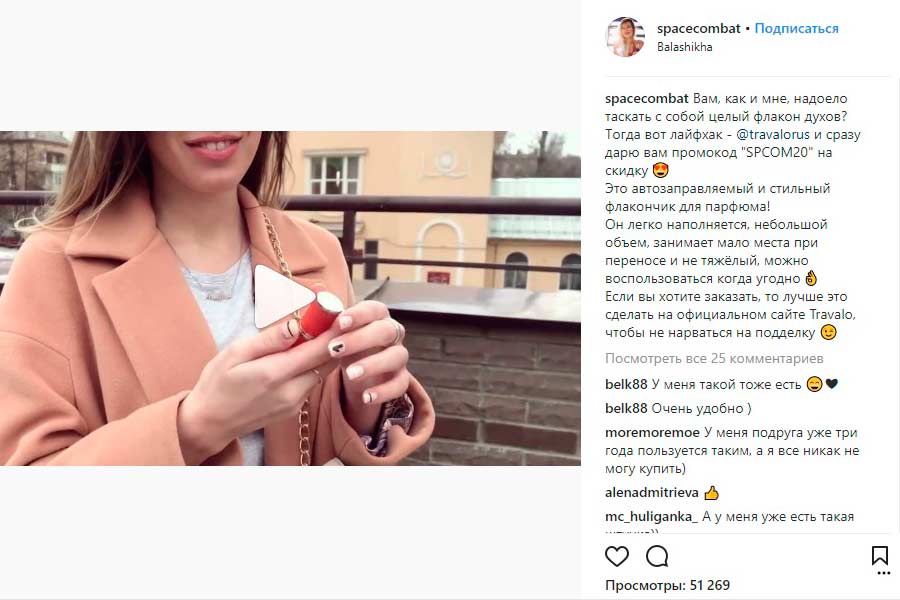Expand Посмотреть все 25 комментариев

(714, 358)
